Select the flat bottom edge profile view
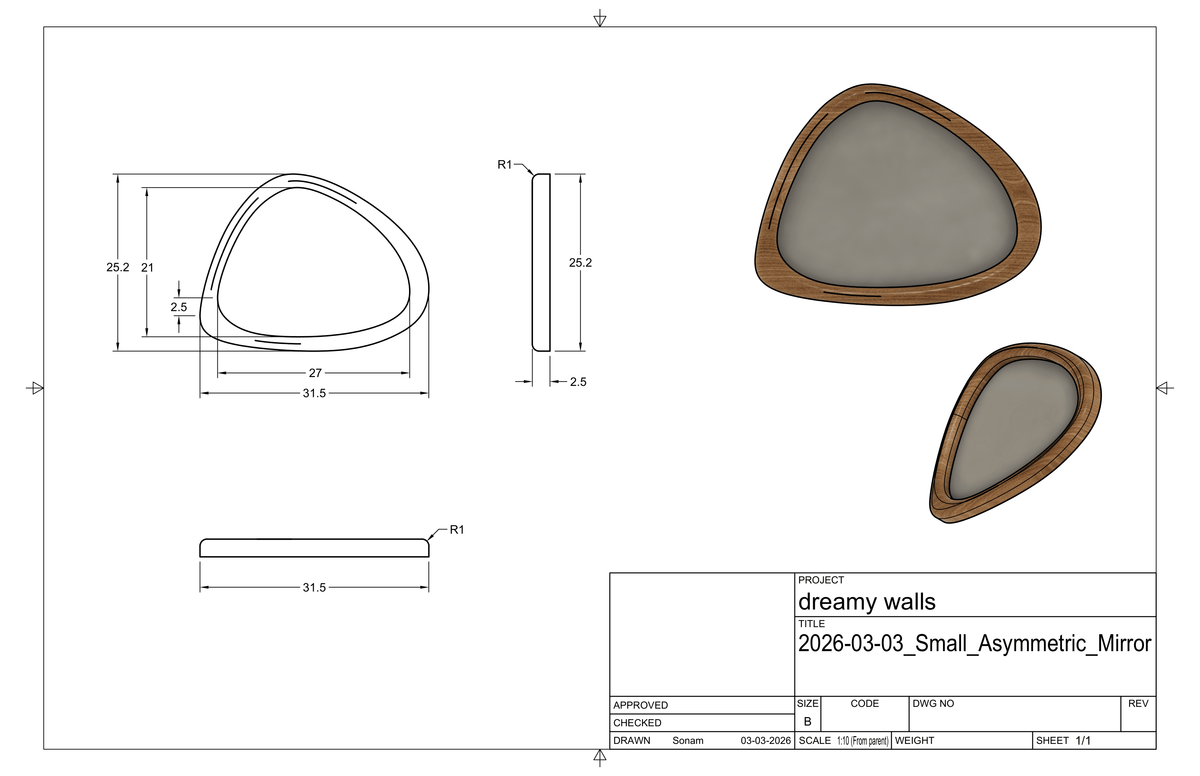The image size is (1200, 776). [x=314, y=548]
